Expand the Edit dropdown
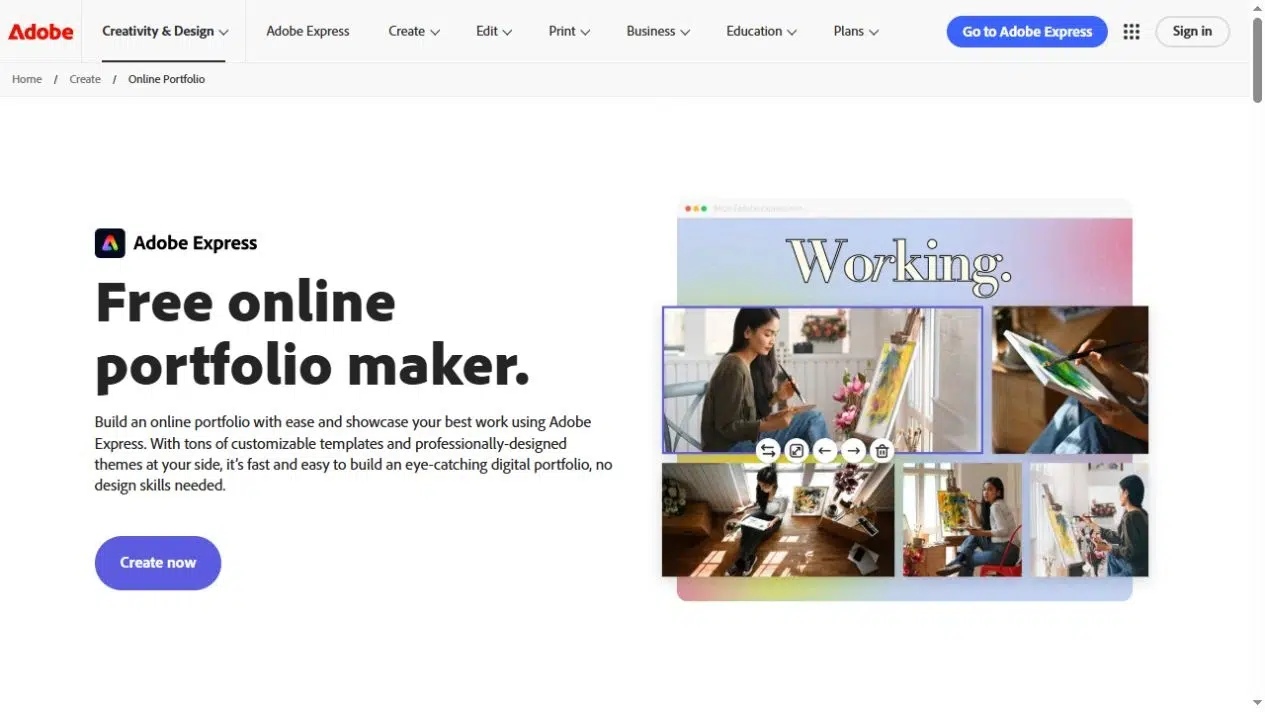 tap(494, 31)
